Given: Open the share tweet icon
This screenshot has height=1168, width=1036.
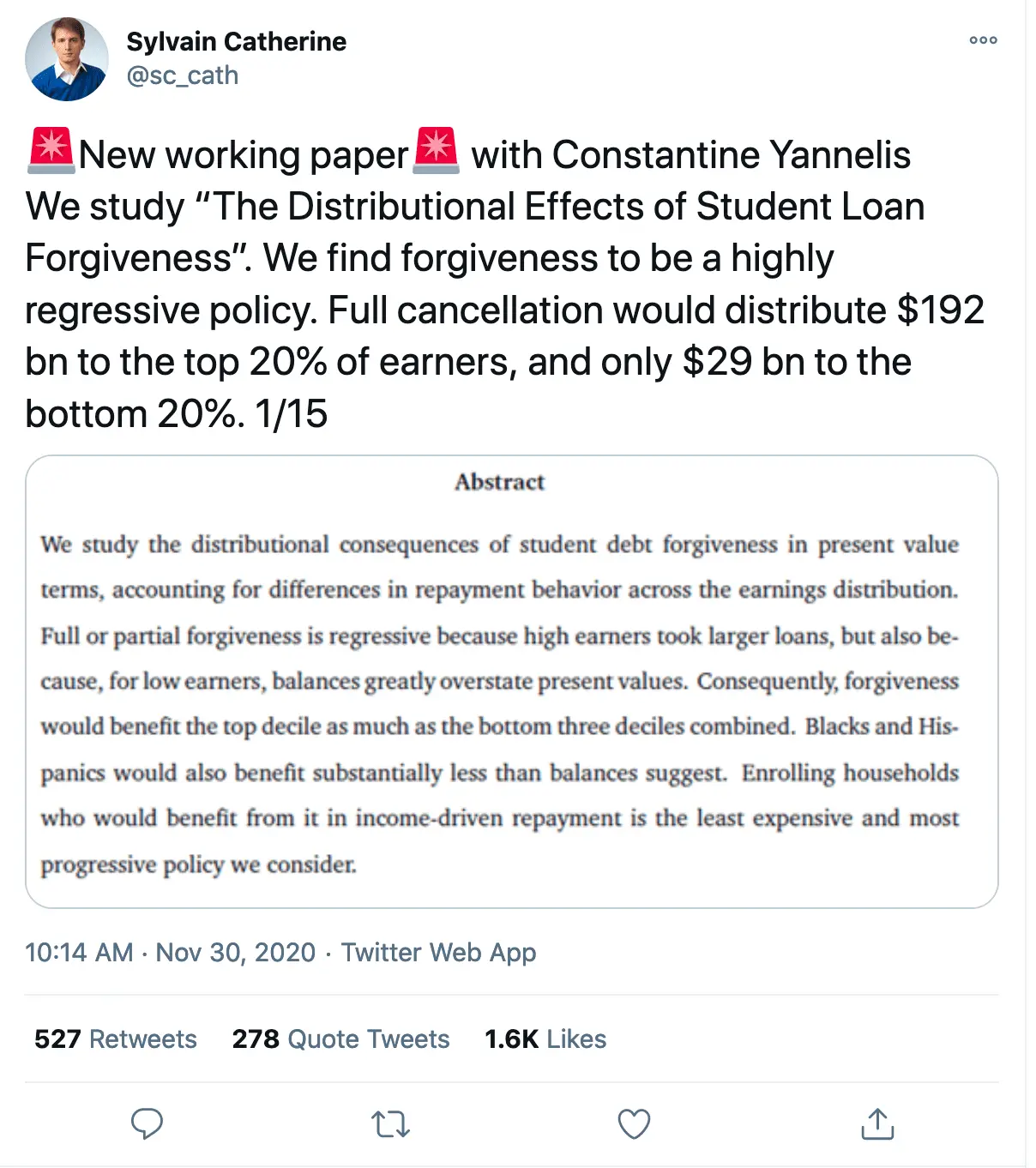Looking at the screenshot, I should 876,1123.
